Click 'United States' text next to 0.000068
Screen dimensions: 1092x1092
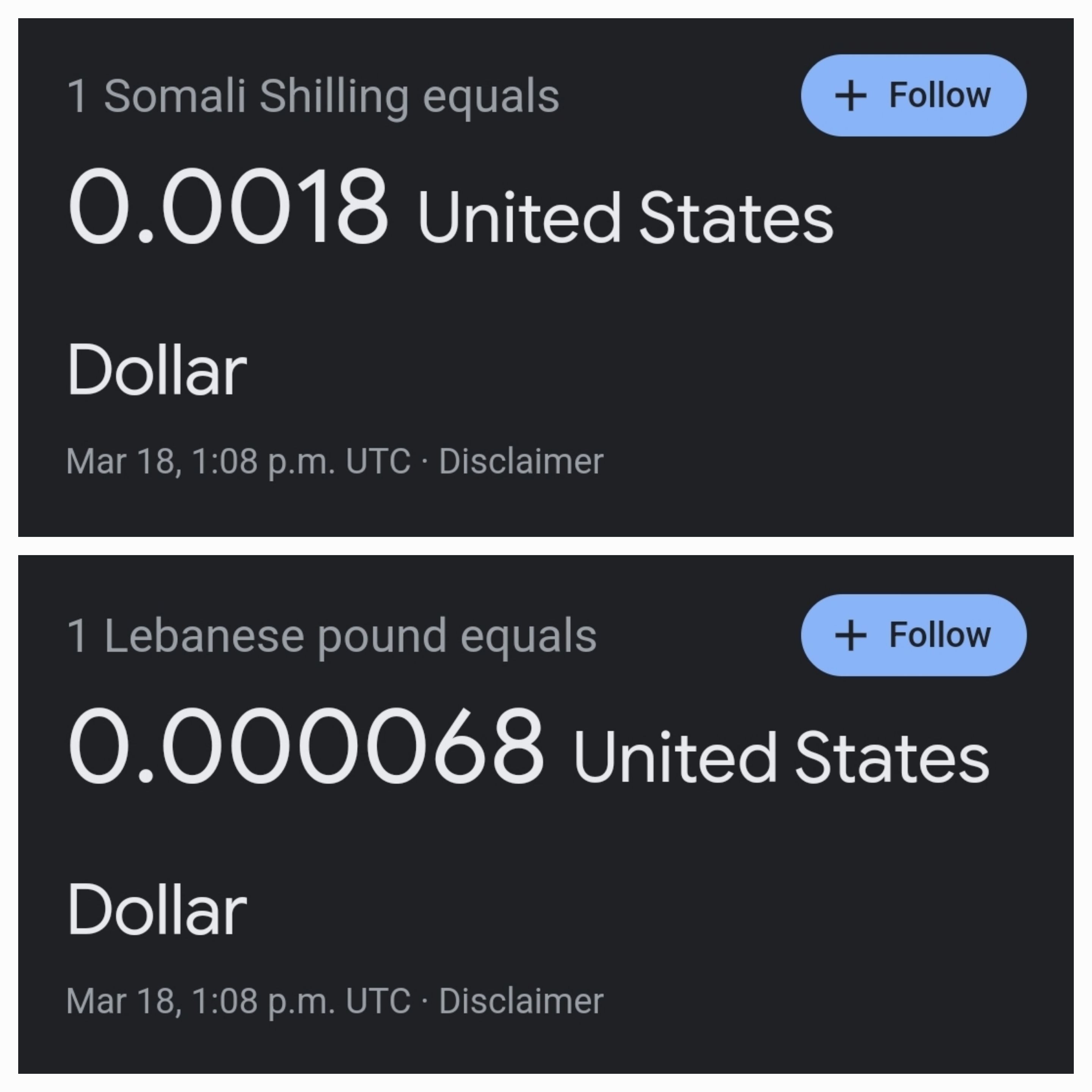coord(781,758)
